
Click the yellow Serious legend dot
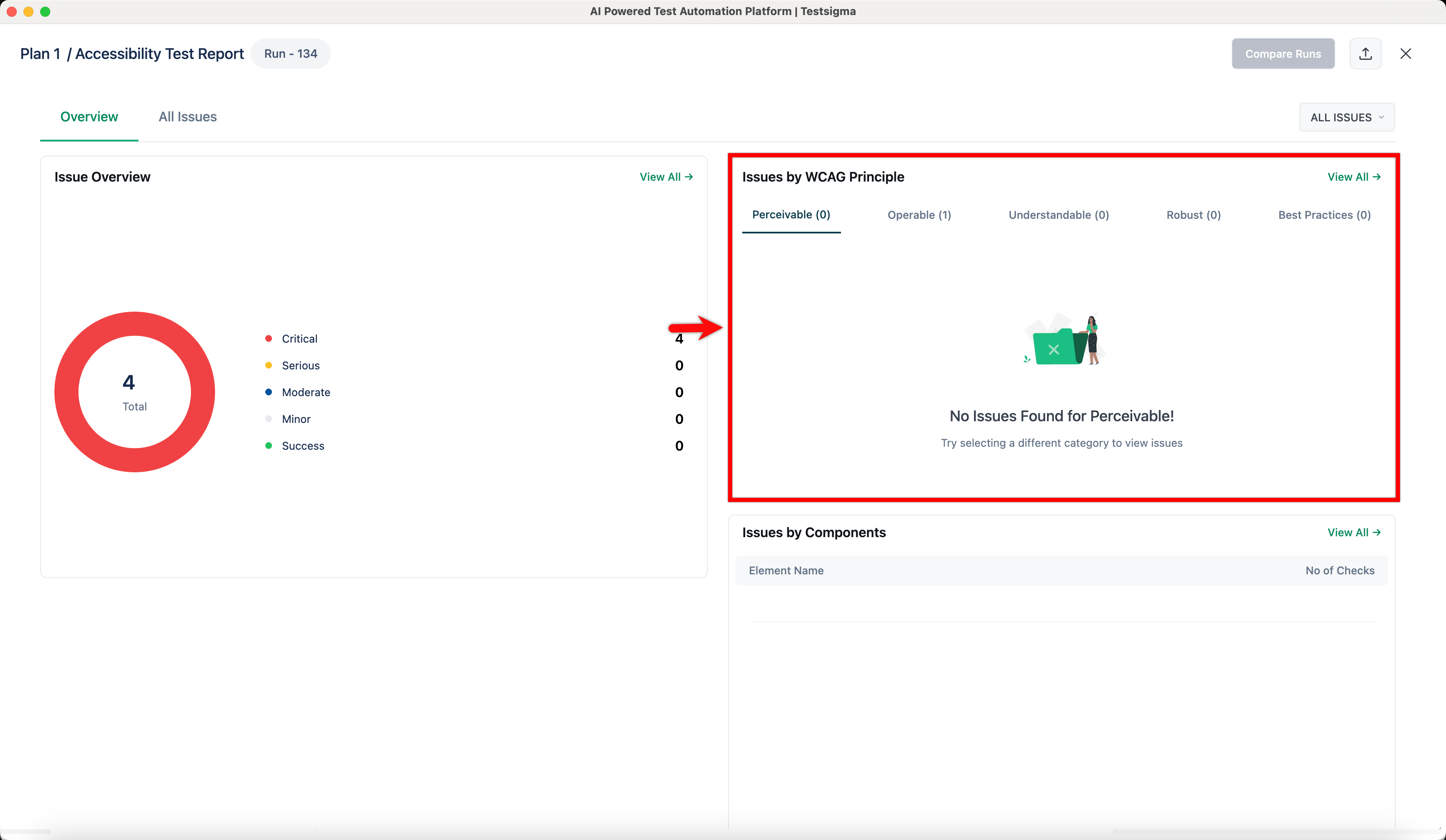[269, 366]
